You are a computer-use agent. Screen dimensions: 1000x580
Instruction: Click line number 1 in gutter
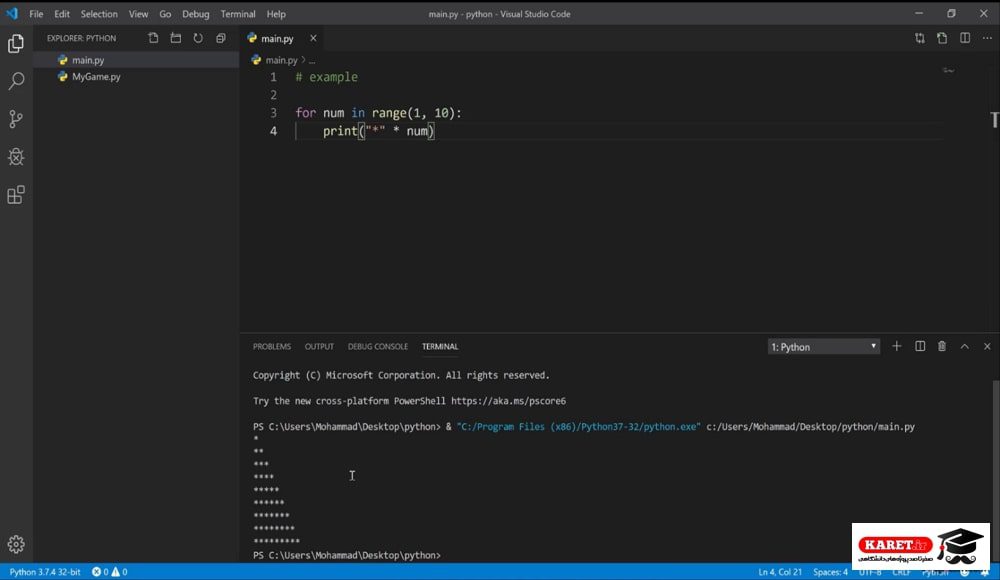click(273, 77)
